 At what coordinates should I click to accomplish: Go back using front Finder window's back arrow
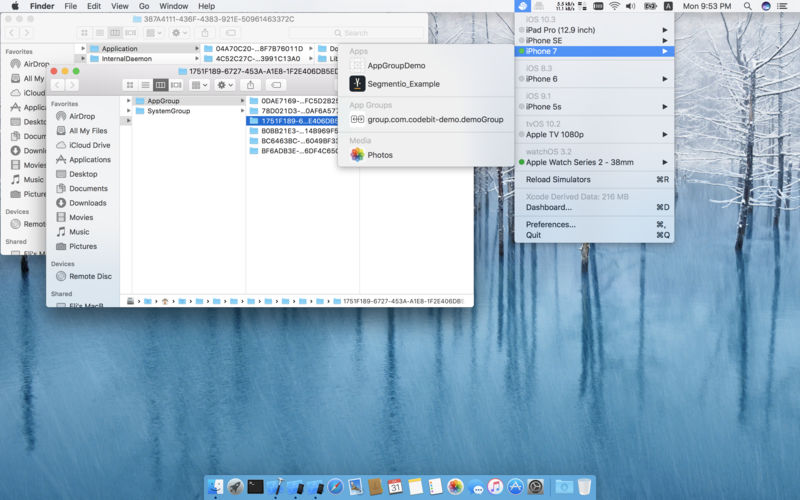[57, 85]
